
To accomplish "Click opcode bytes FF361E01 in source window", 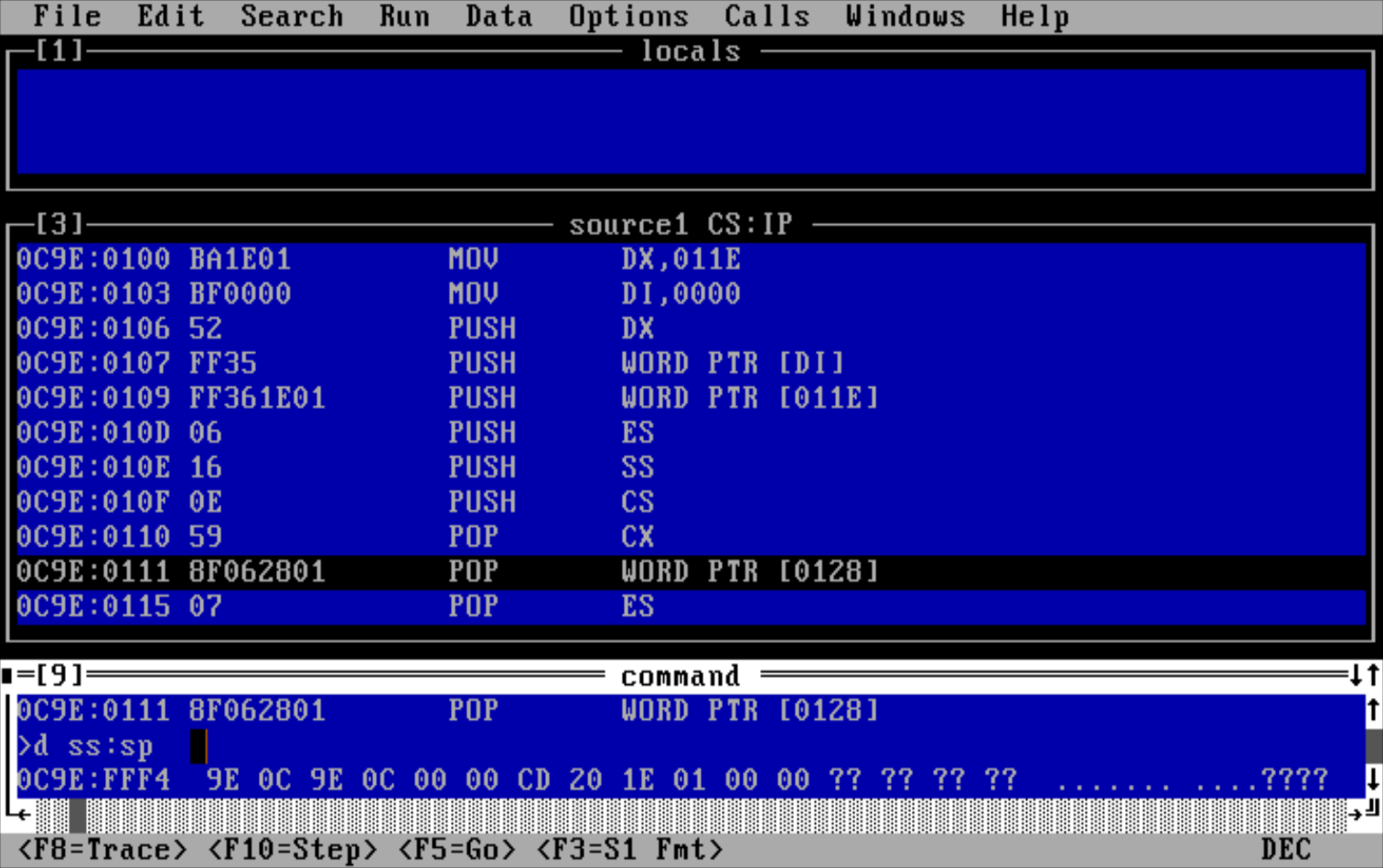I will [257, 398].
